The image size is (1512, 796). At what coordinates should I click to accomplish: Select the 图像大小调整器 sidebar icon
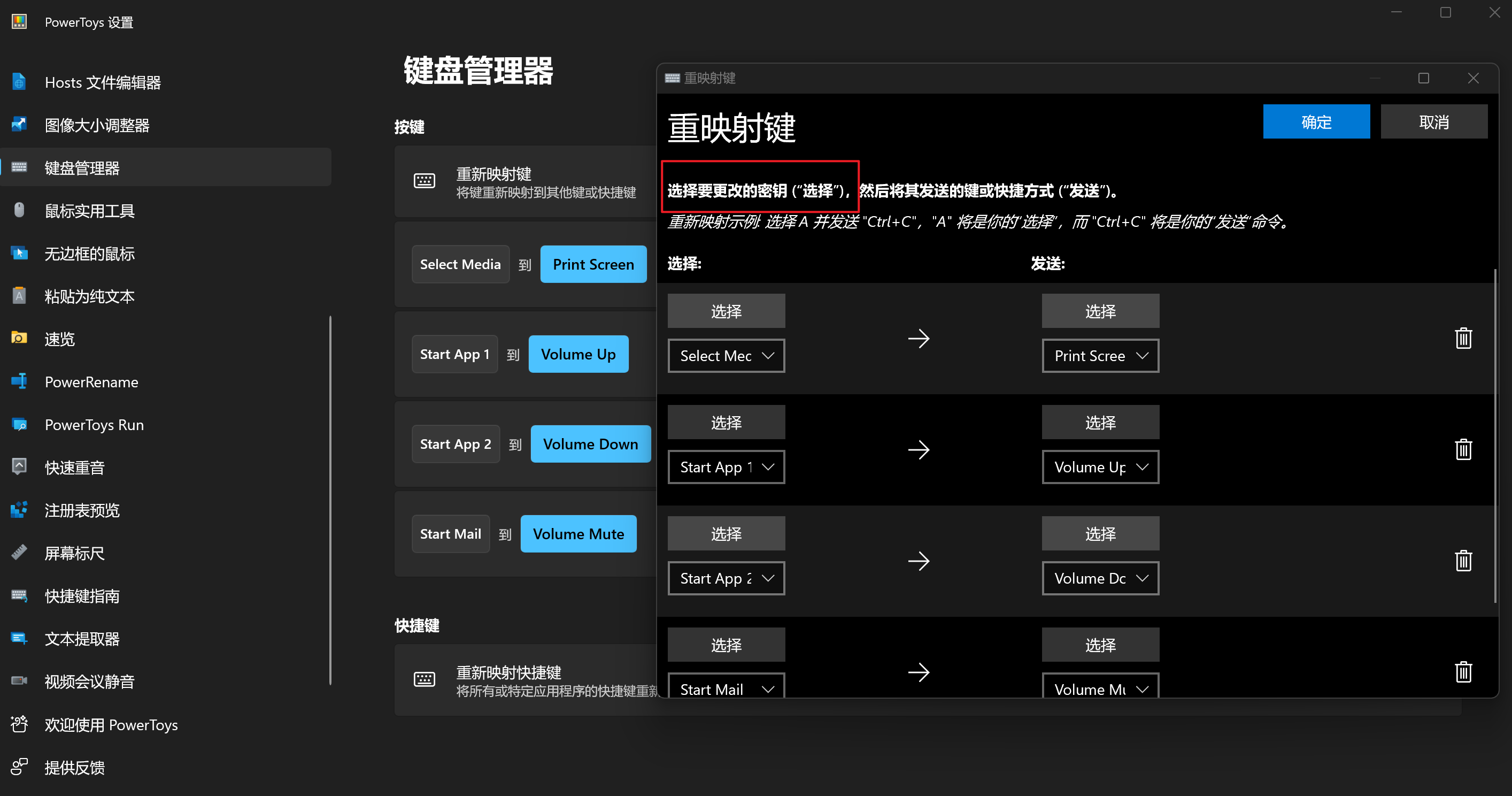point(19,125)
